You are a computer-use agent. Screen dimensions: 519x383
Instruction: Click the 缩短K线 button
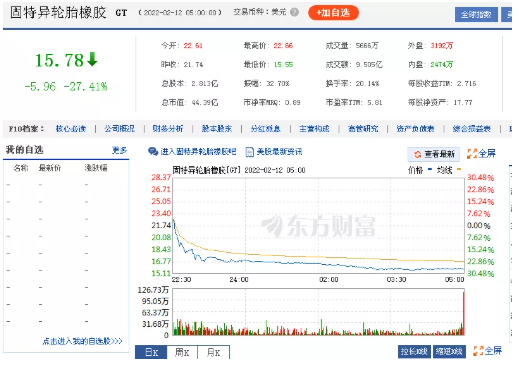click(449, 352)
